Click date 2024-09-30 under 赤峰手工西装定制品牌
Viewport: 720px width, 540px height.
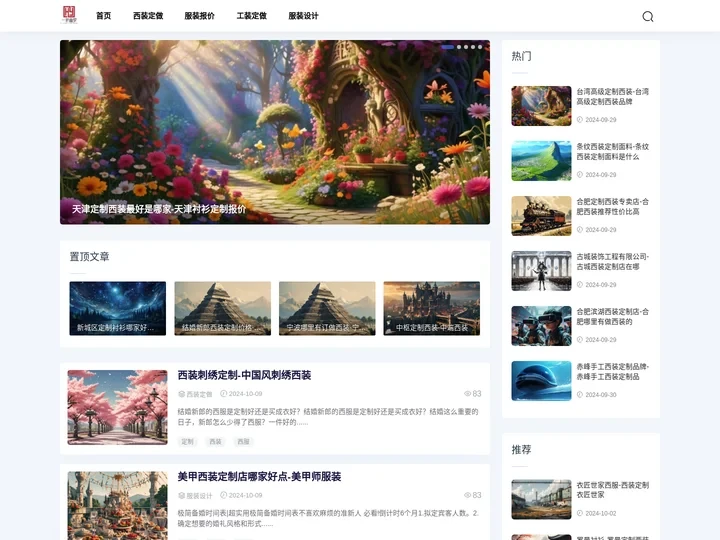pyautogui.click(x=601, y=394)
